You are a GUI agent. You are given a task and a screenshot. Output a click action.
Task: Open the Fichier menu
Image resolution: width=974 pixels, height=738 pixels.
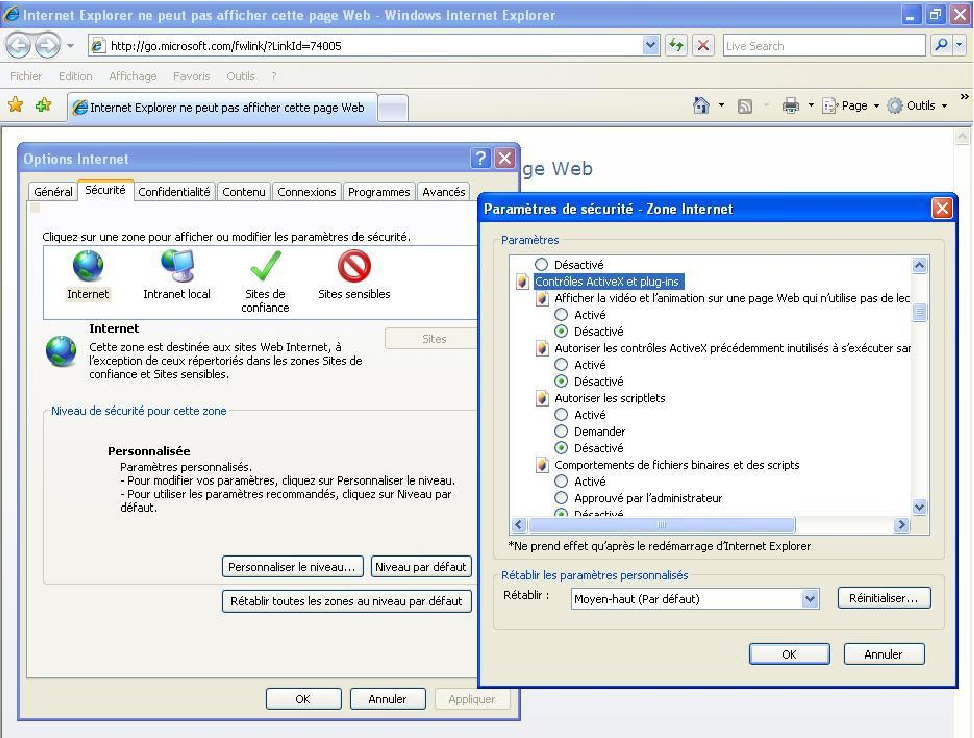point(26,76)
